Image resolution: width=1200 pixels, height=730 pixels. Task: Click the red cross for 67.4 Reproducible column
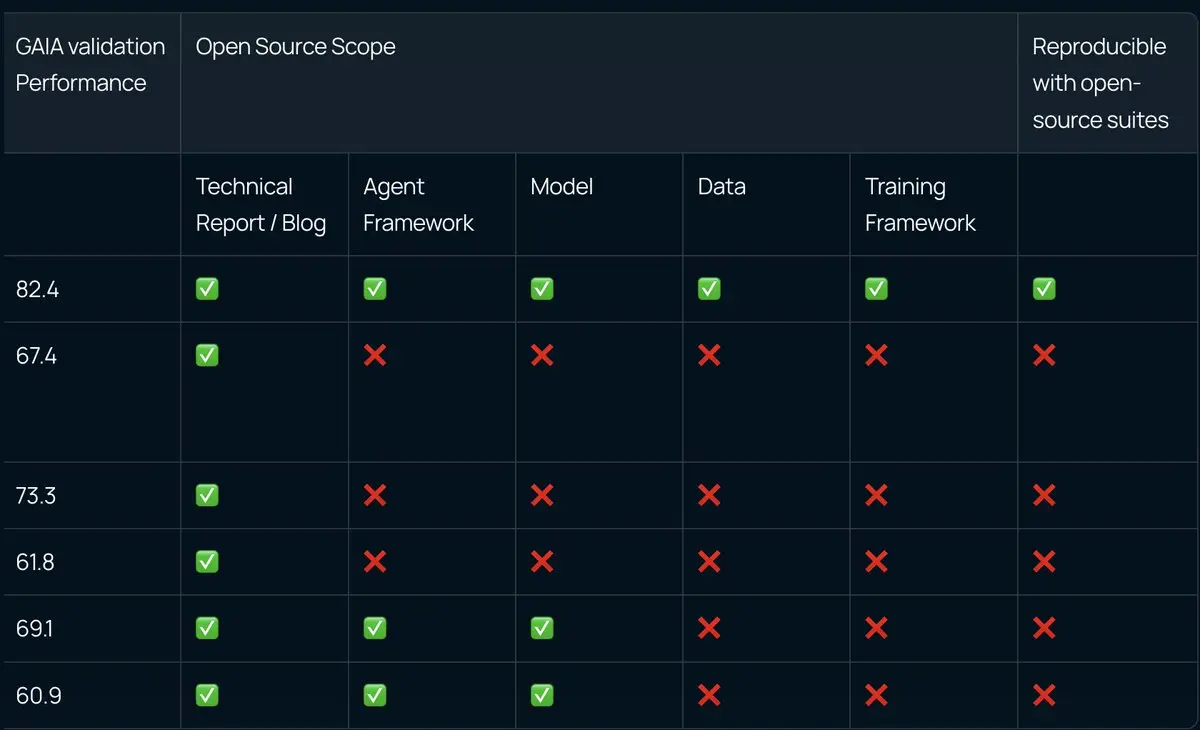(x=1044, y=355)
